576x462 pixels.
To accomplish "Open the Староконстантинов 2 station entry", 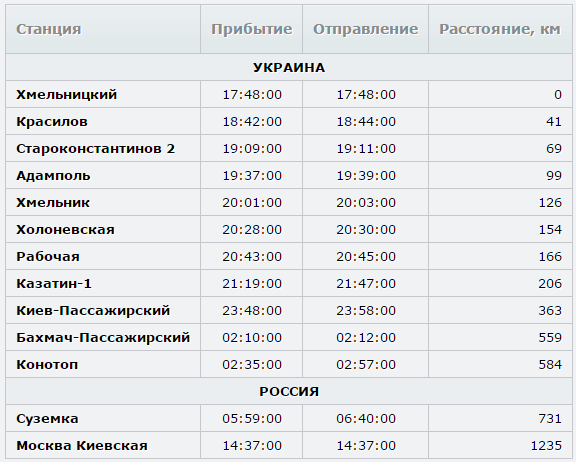I will click(x=96, y=149).
